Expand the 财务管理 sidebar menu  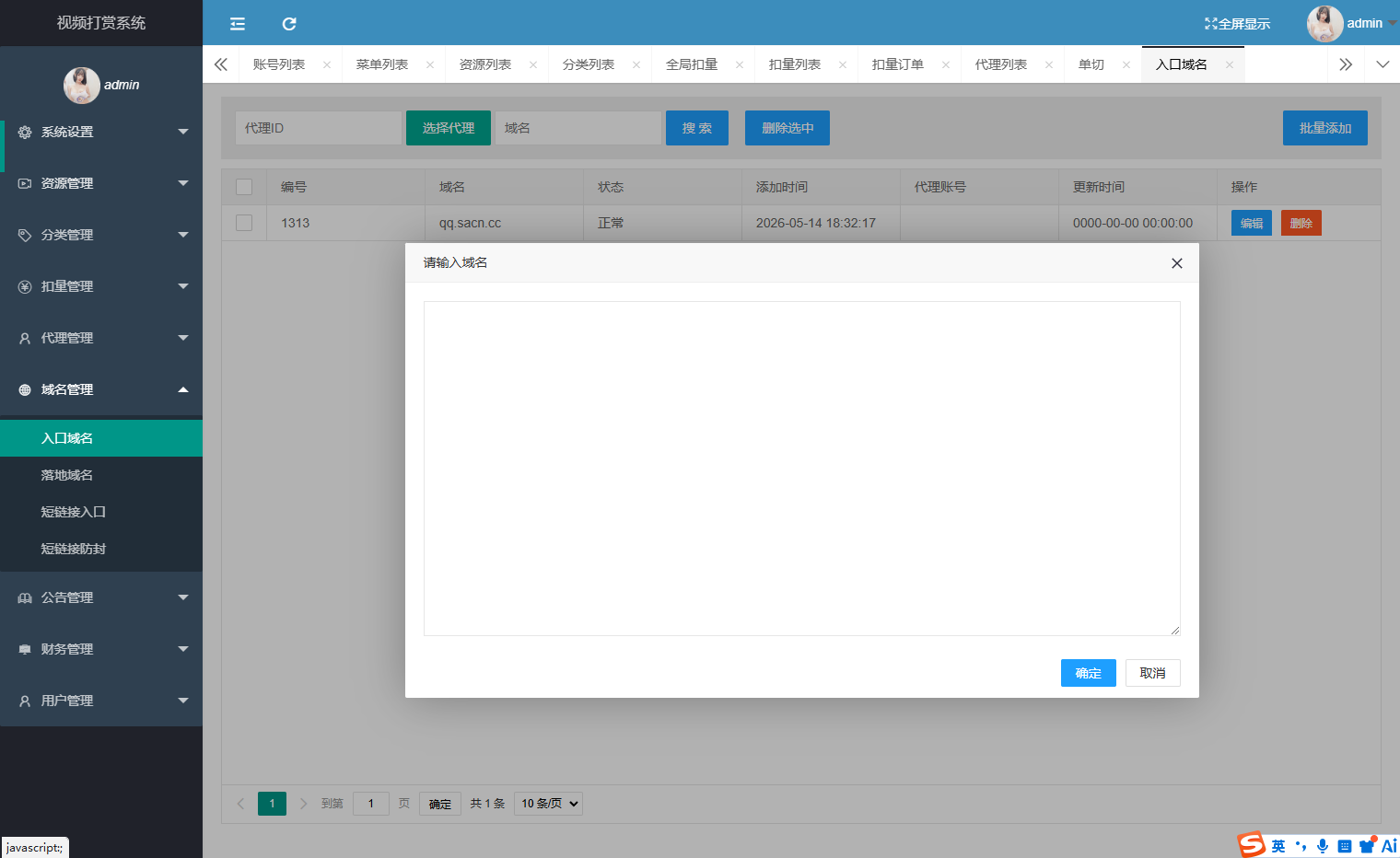101,649
